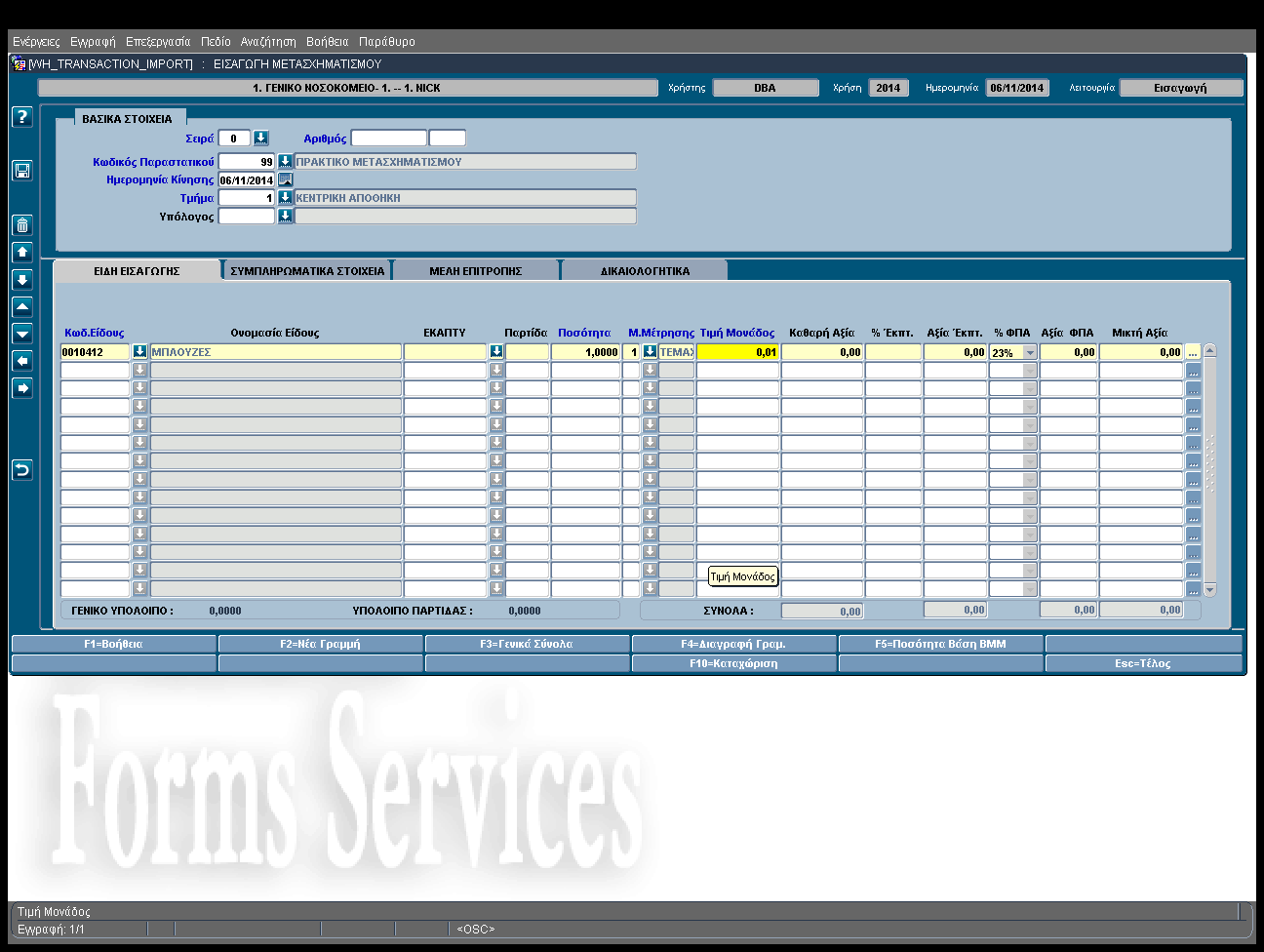1264x952 pixels.
Task: Click the down-triangle next record icon
Action: click(x=22, y=334)
